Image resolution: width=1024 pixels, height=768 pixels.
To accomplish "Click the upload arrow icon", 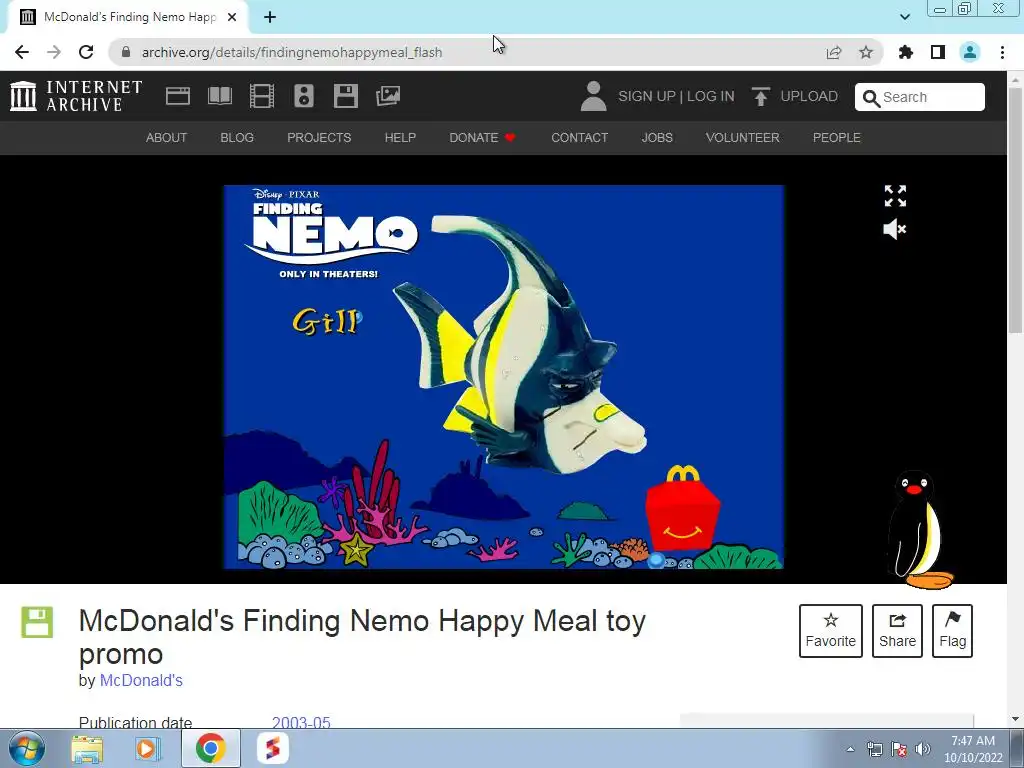I will point(760,97).
